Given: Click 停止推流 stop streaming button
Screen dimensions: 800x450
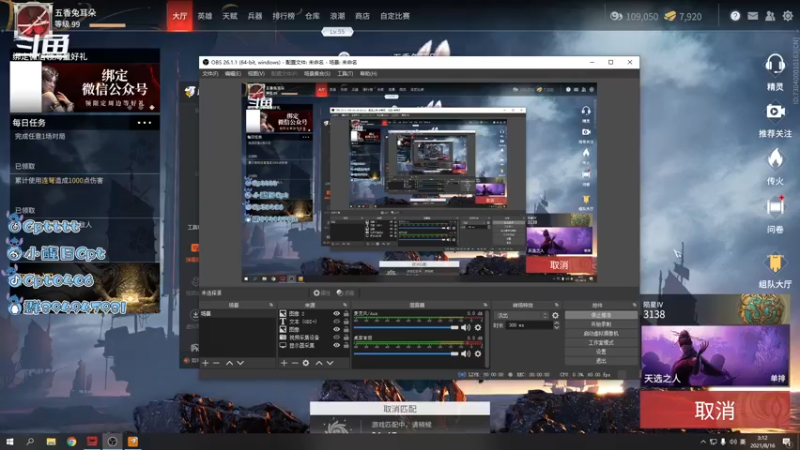Looking at the screenshot, I should pyautogui.click(x=601, y=315).
